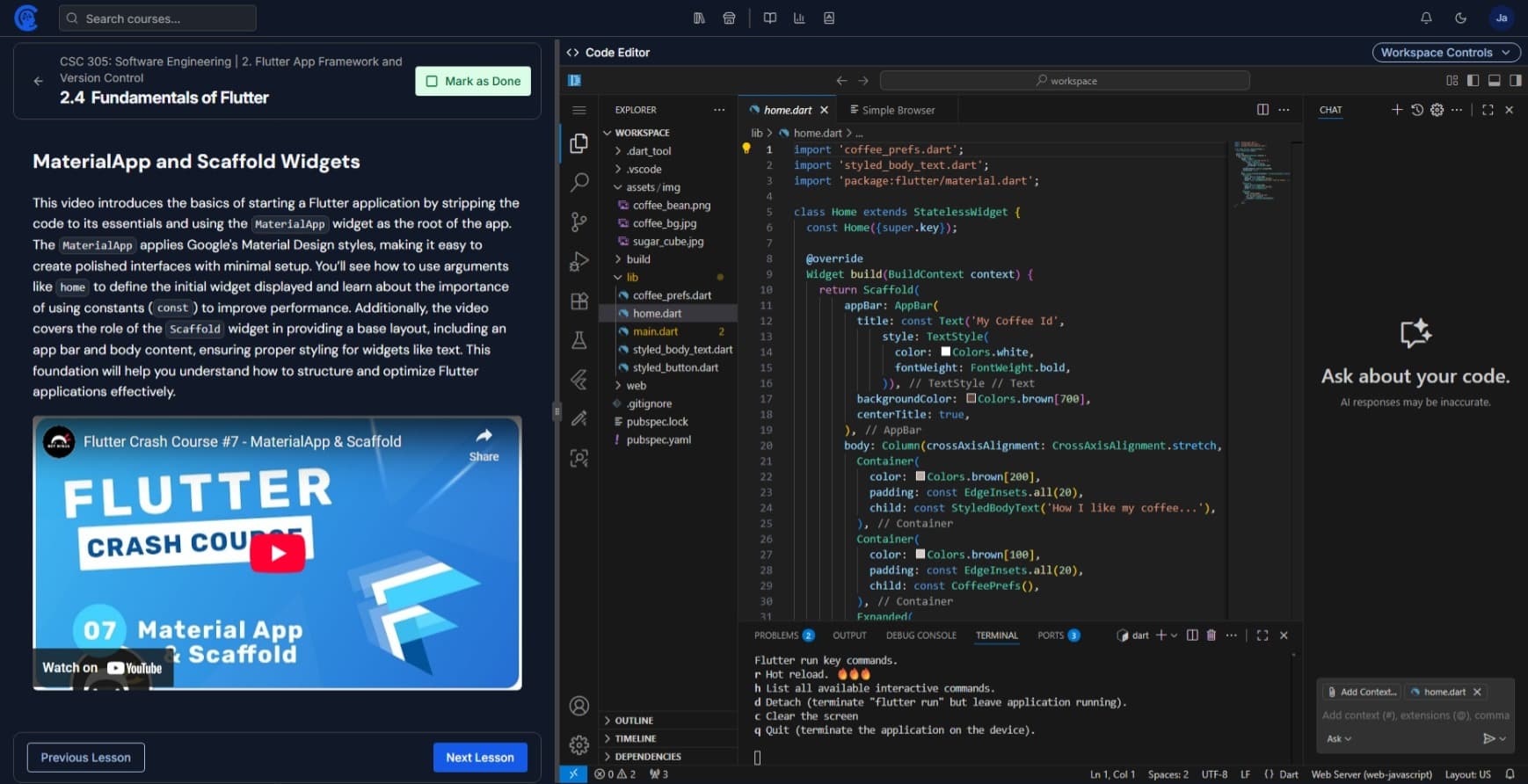
Task: Click the notifications bell in top bar
Action: tap(1426, 18)
